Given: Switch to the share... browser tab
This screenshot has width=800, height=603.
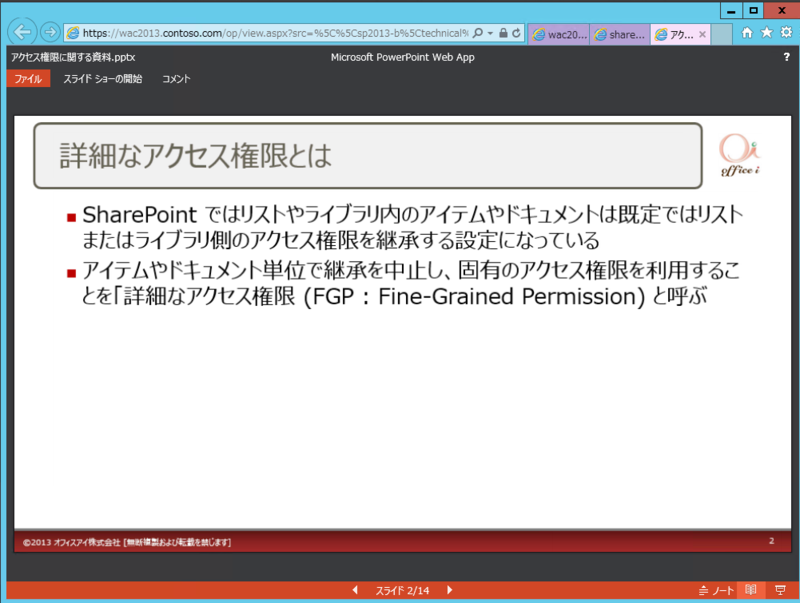Looking at the screenshot, I should [x=620, y=34].
